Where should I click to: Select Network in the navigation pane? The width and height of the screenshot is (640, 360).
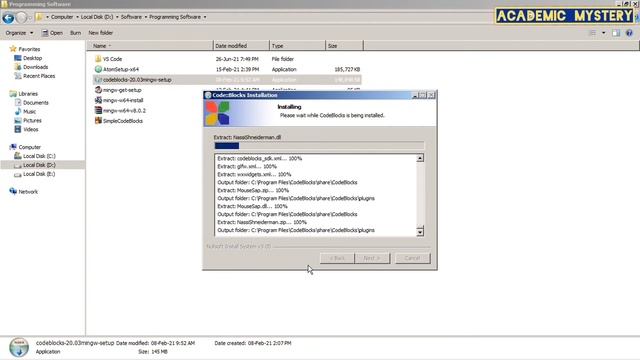(28, 191)
